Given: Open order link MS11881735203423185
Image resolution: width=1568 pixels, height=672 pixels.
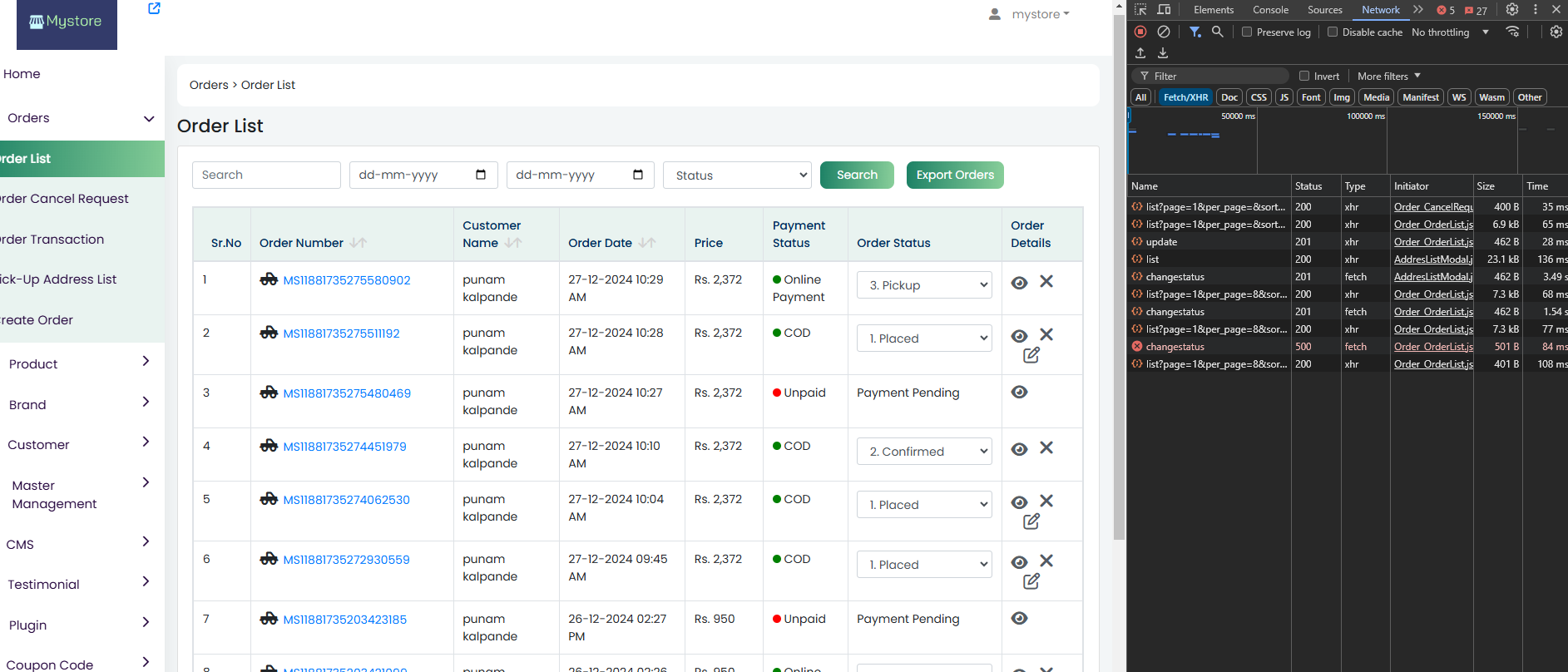Looking at the screenshot, I should click(x=344, y=620).
